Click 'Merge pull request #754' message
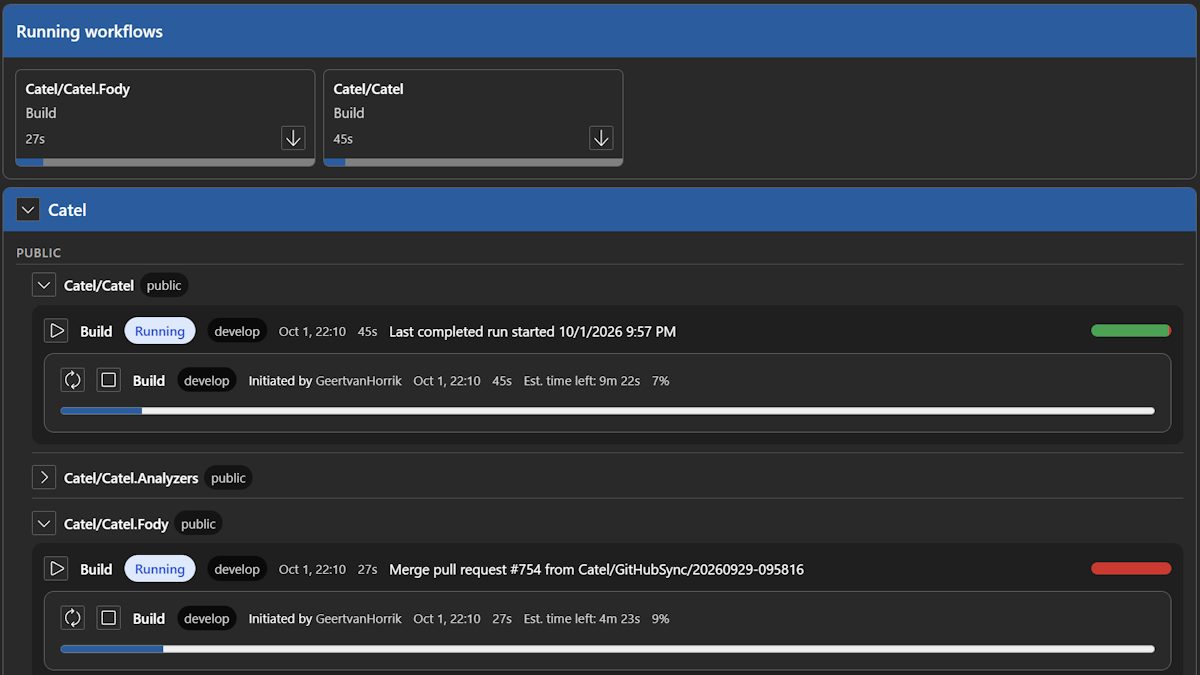The image size is (1200, 675). [x=596, y=569]
